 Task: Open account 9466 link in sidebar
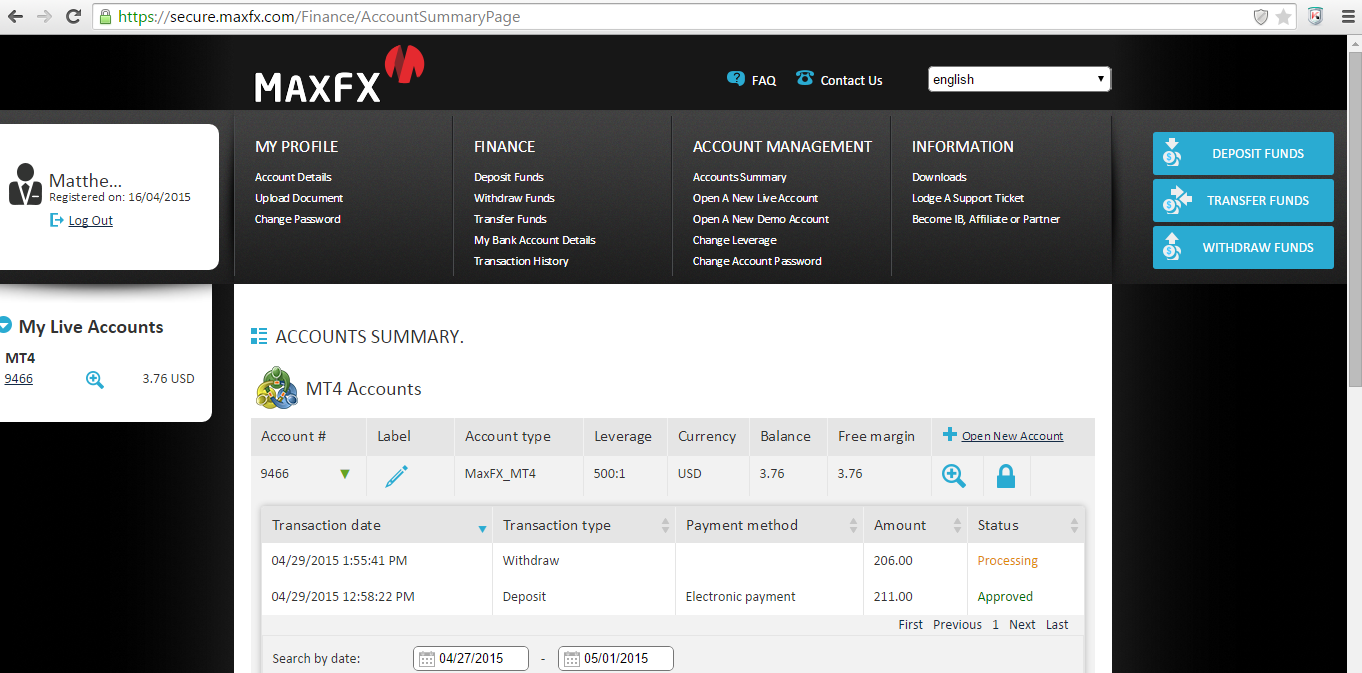coord(19,379)
